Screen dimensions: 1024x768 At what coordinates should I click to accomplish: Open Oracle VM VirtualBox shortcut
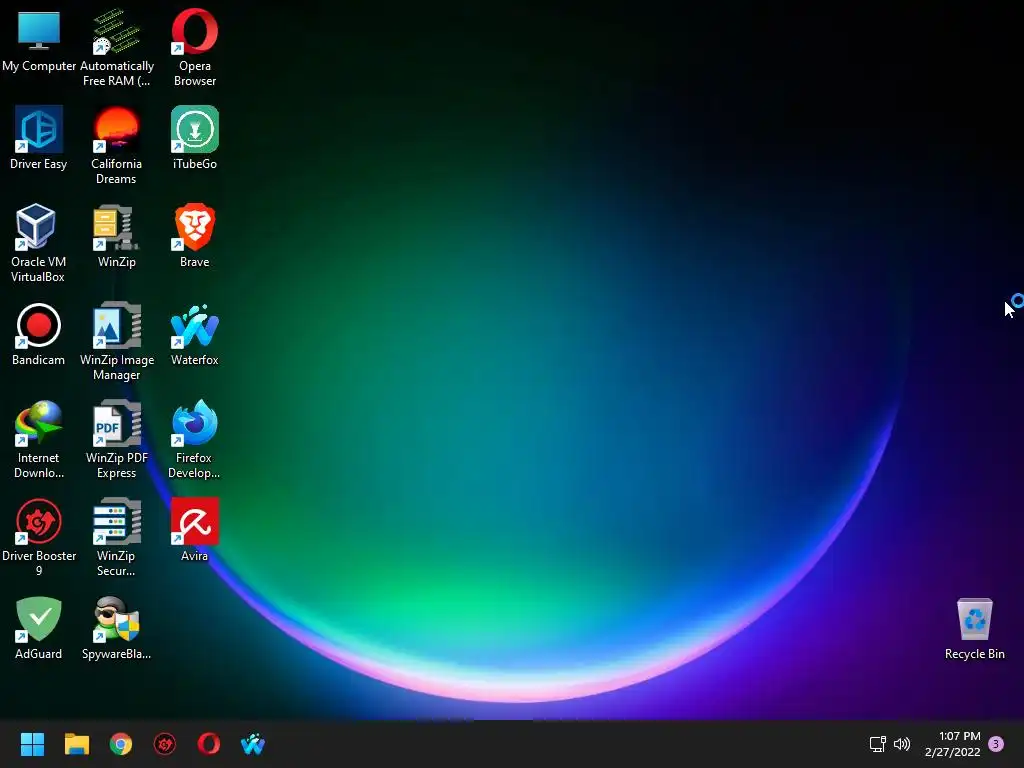tap(38, 243)
